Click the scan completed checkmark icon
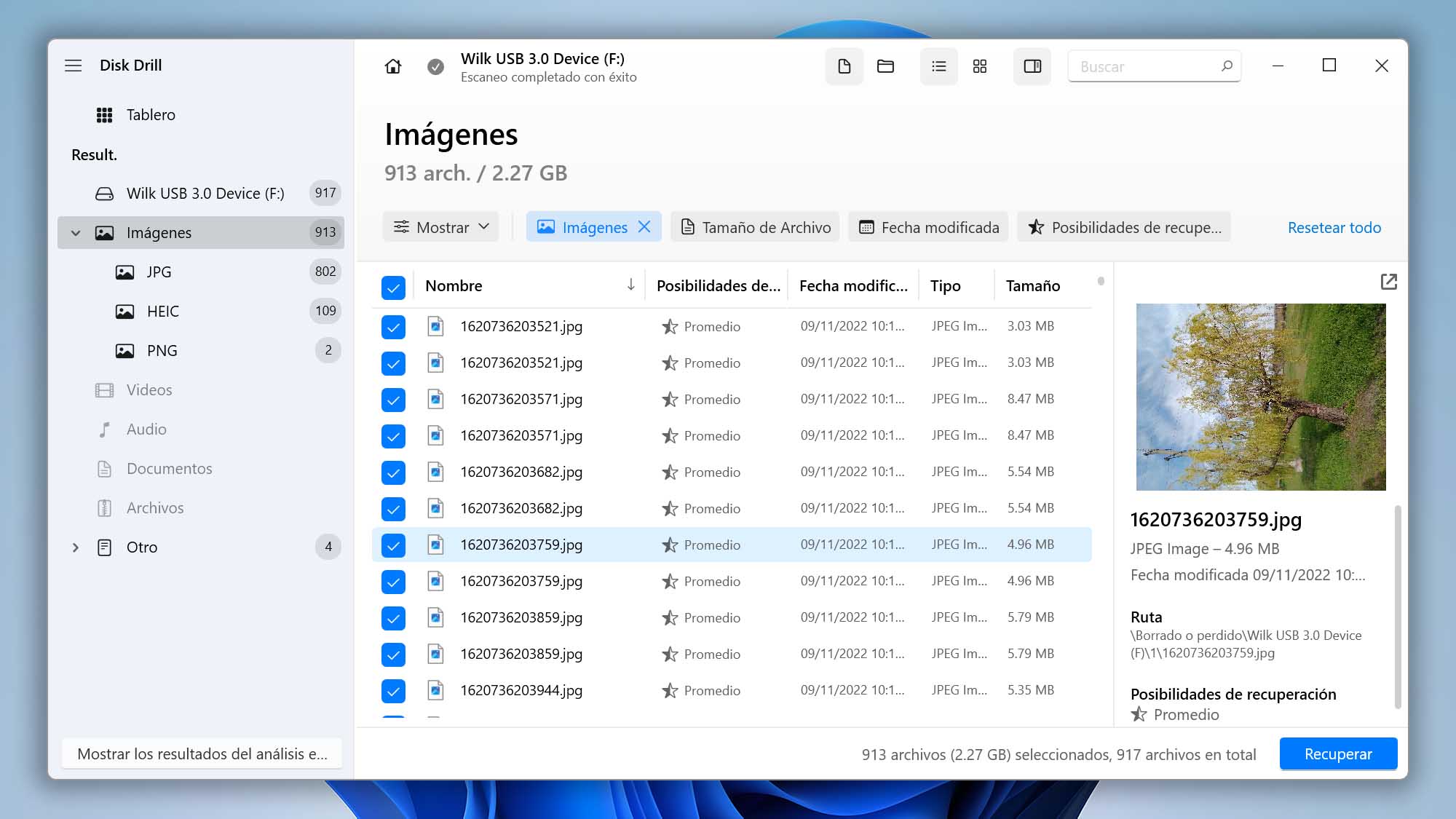 (x=435, y=67)
